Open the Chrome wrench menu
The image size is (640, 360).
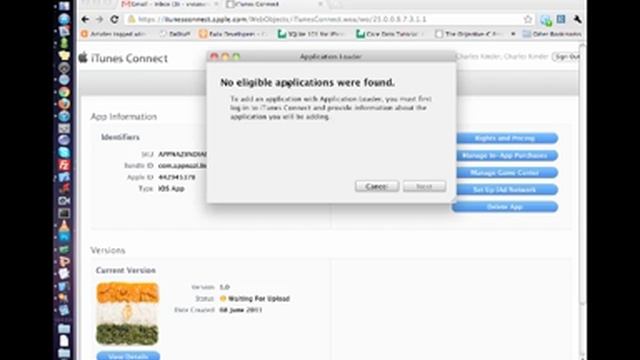577,19
